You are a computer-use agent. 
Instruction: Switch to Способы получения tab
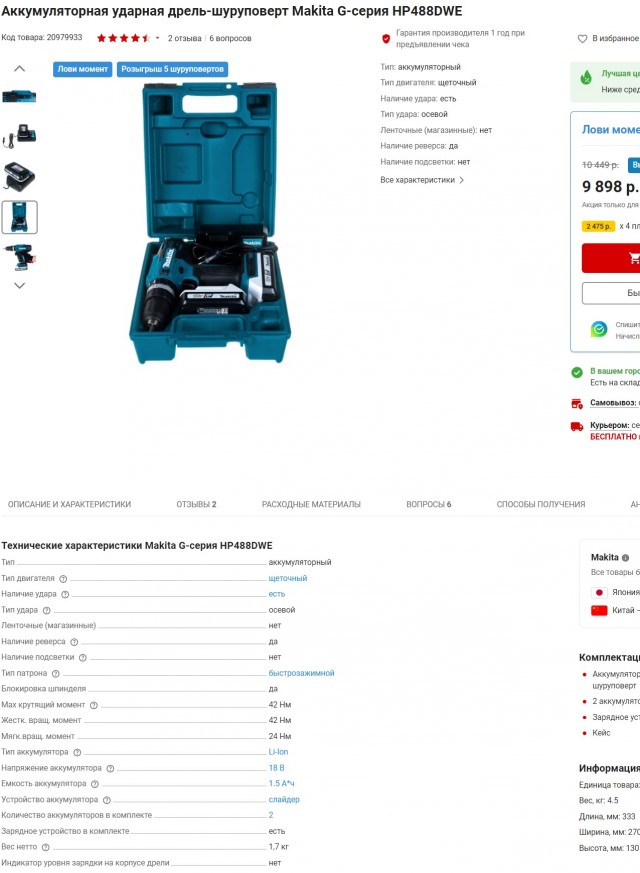pos(541,504)
